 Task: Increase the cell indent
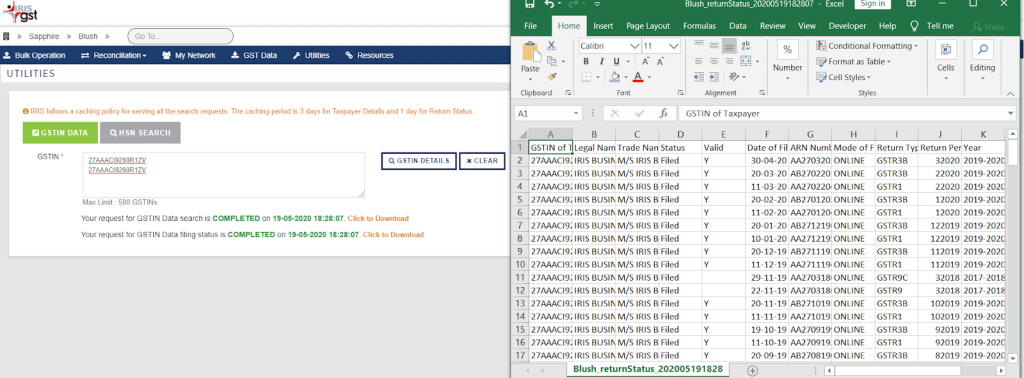(x=714, y=77)
